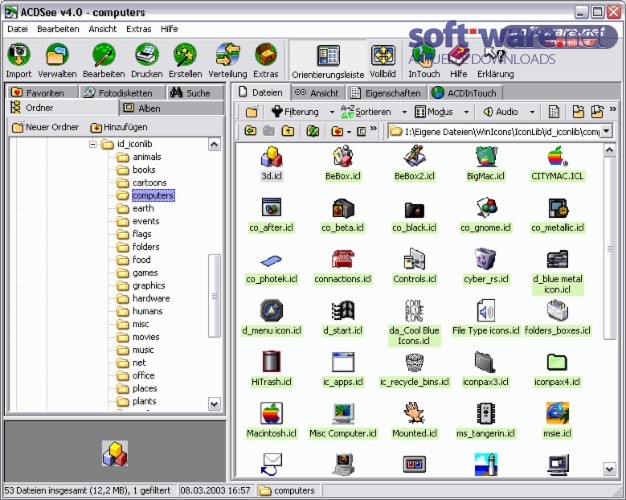Viewport: 626px width, 500px height.
Task: Go up one folder level
Action: tap(288, 131)
